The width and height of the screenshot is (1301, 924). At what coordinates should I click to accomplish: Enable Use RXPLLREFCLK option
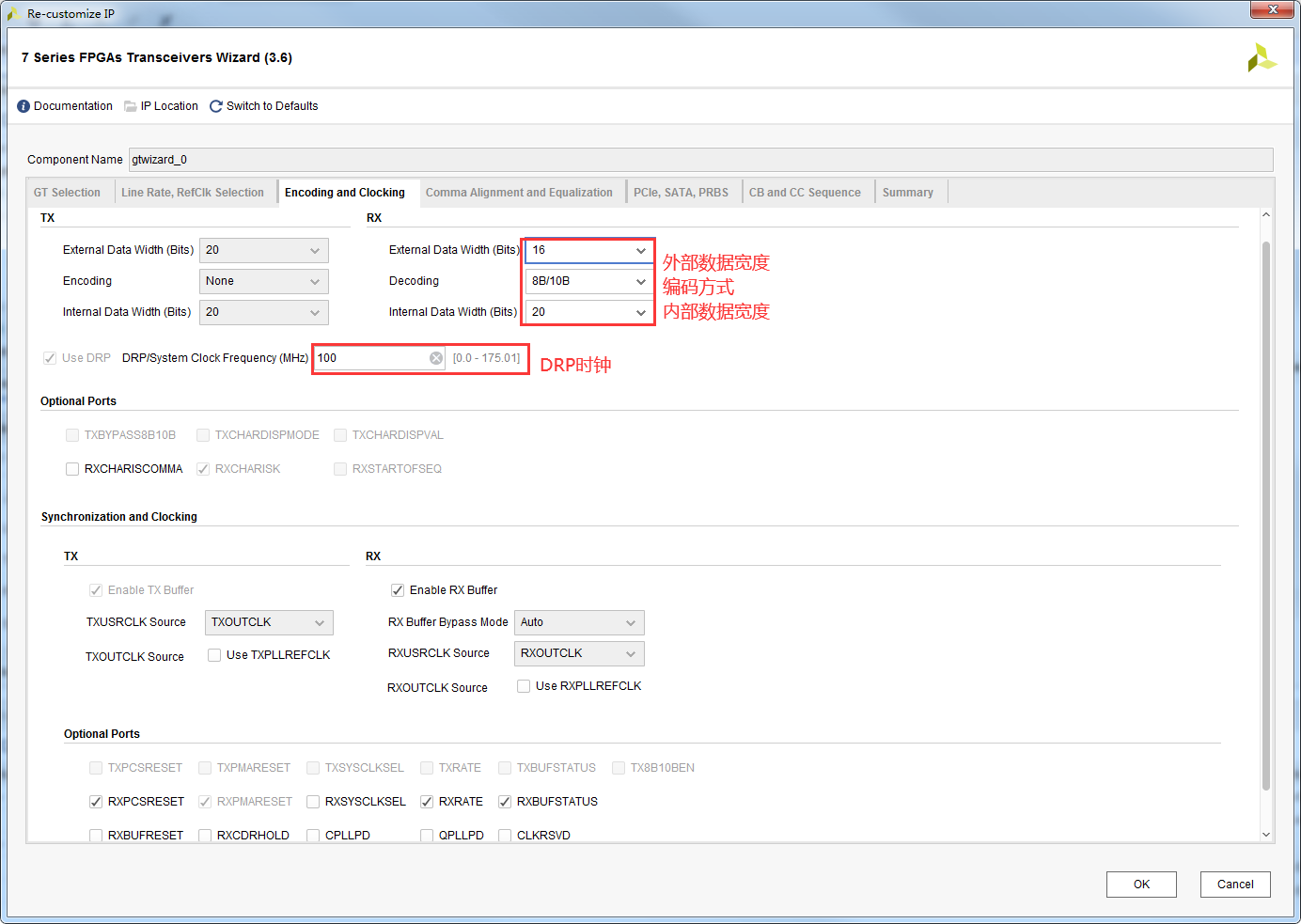pos(524,686)
